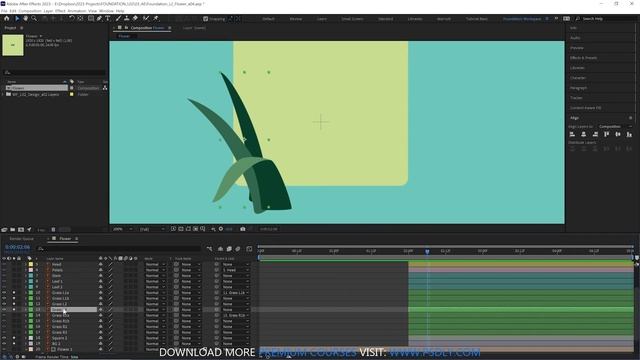Select the Pen tool

(x=99, y=18)
